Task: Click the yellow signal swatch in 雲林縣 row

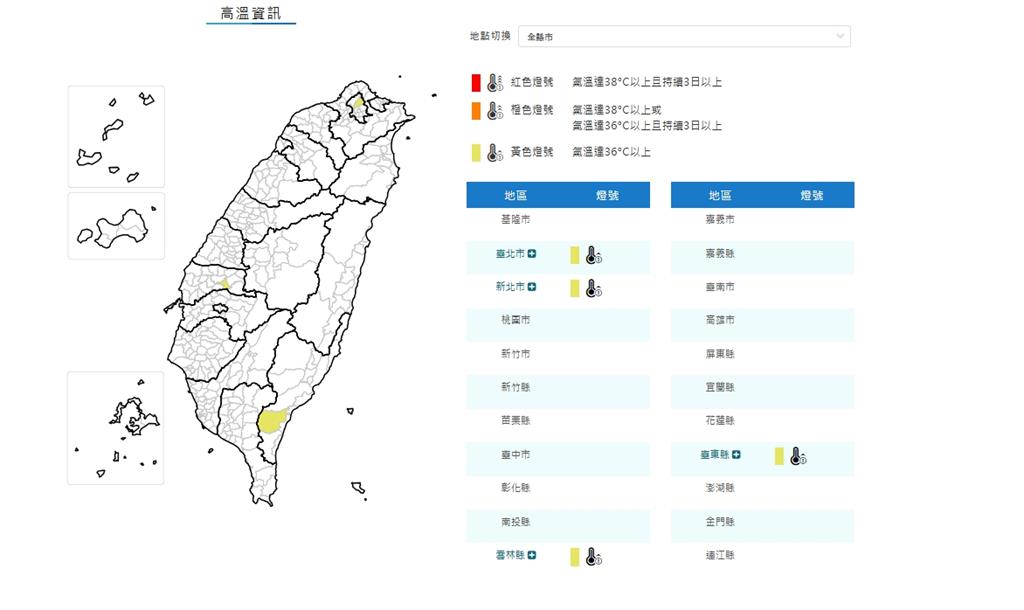Action: (x=575, y=556)
